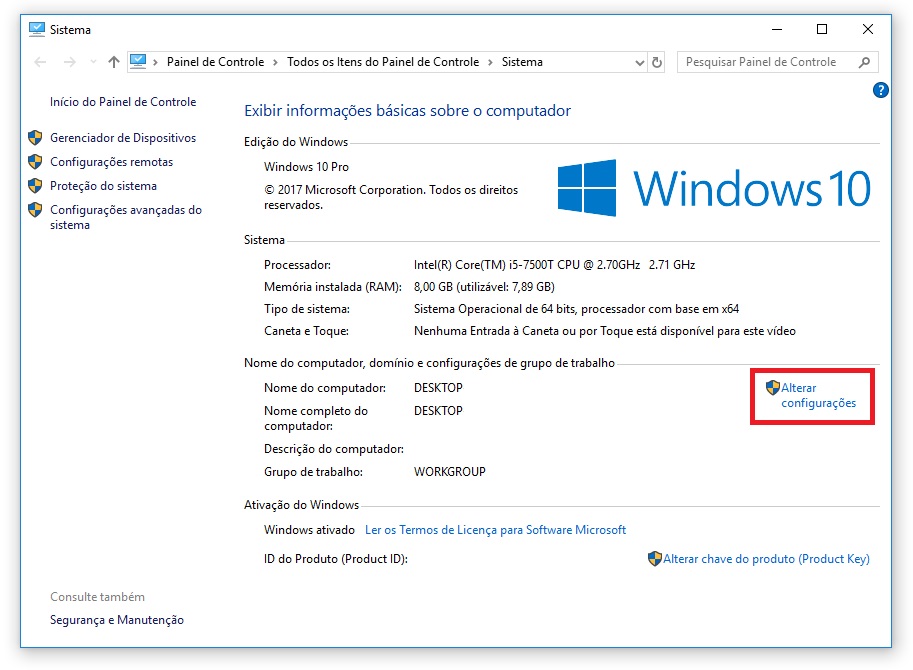Select Todos os Itens do Painel breadcrumb
This screenshot has height=670, width=913.
383,62
